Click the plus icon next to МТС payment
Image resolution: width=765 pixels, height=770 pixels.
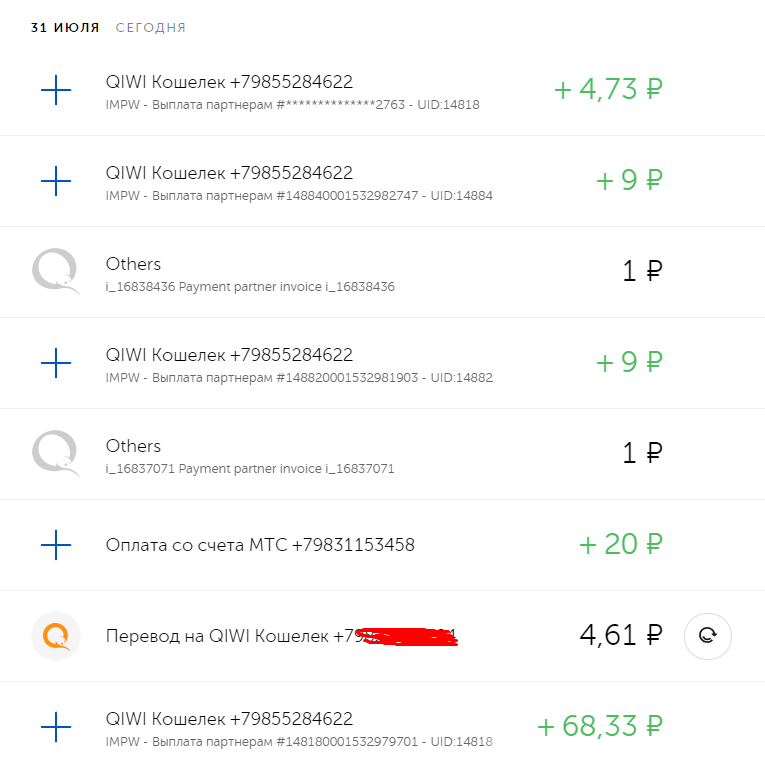pos(56,545)
